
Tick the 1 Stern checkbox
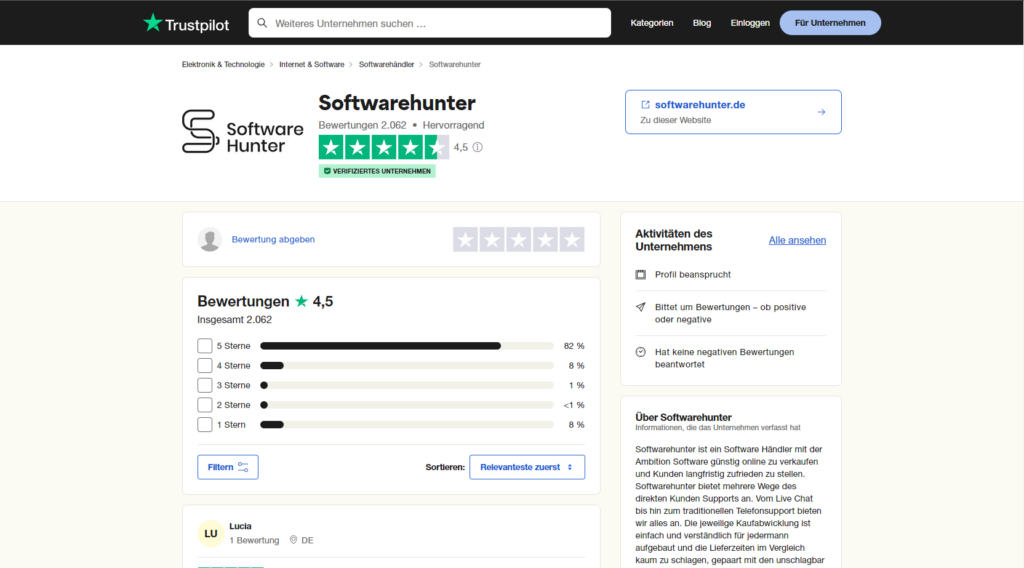click(x=204, y=424)
